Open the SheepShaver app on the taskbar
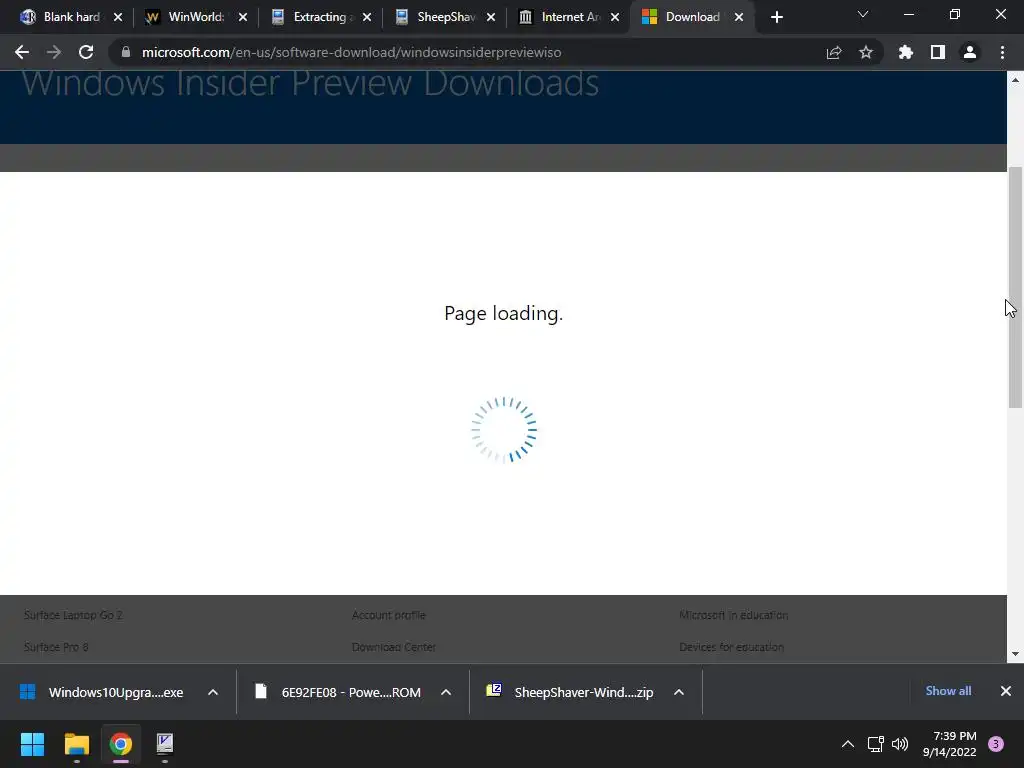Image resolution: width=1024 pixels, height=768 pixels. (x=165, y=744)
